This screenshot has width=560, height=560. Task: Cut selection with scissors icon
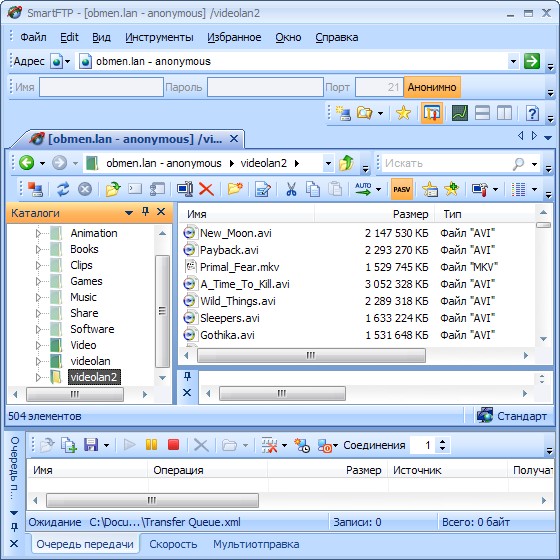coord(291,189)
